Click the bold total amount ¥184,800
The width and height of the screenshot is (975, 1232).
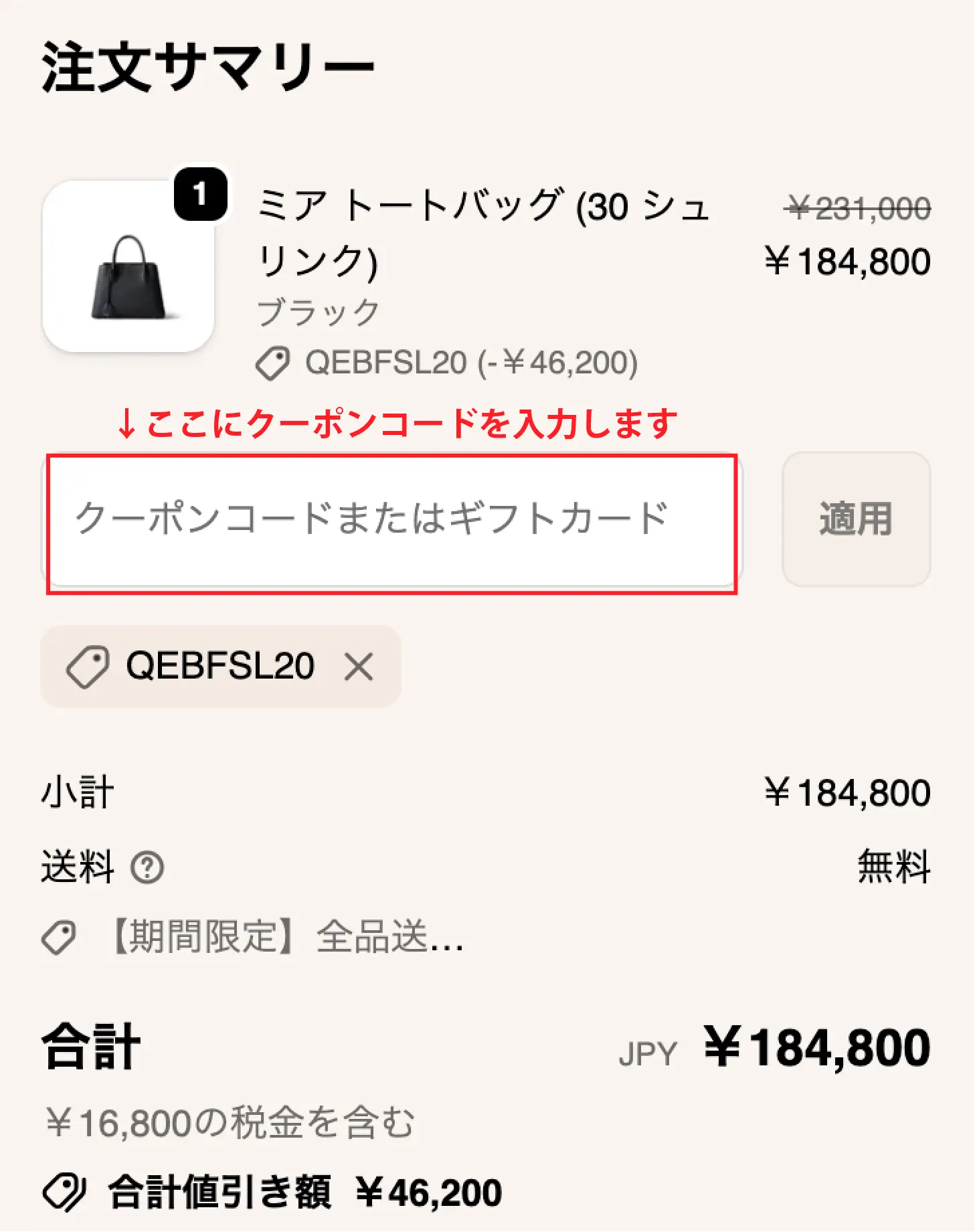coord(817,1048)
